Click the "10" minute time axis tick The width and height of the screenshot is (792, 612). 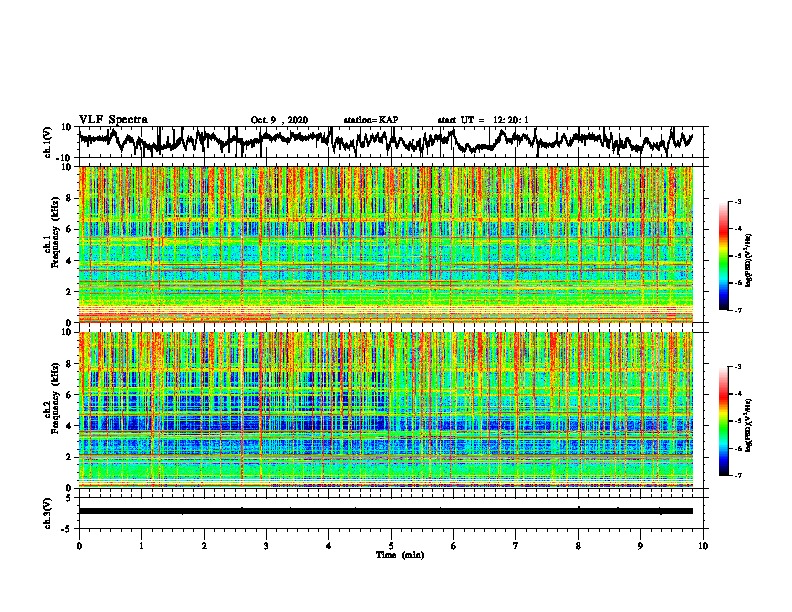(703, 546)
